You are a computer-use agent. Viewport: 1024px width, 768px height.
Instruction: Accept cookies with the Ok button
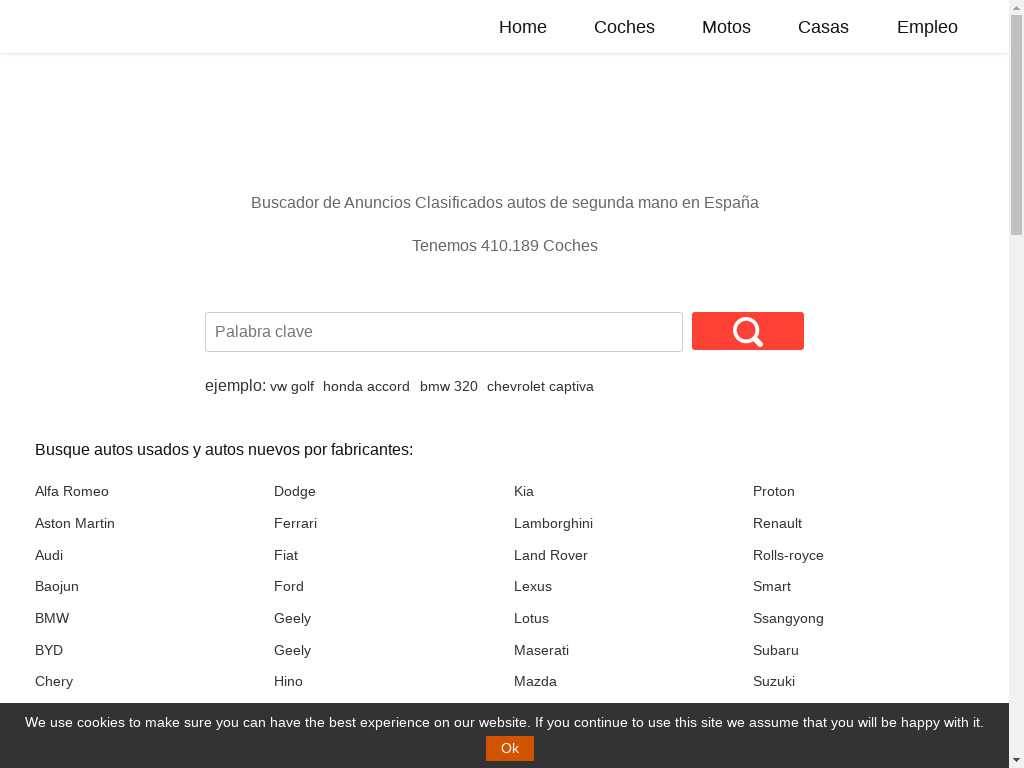(x=509, y=748)
